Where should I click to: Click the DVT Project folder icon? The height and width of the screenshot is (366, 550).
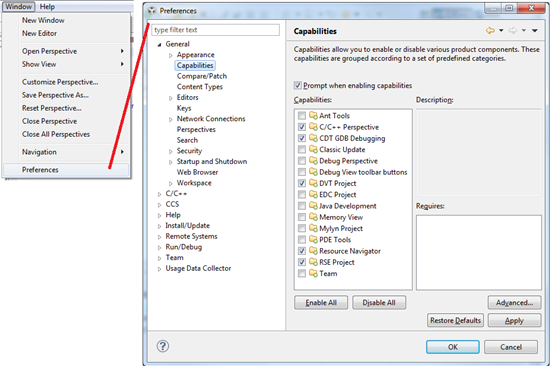[x=313, y=183]
